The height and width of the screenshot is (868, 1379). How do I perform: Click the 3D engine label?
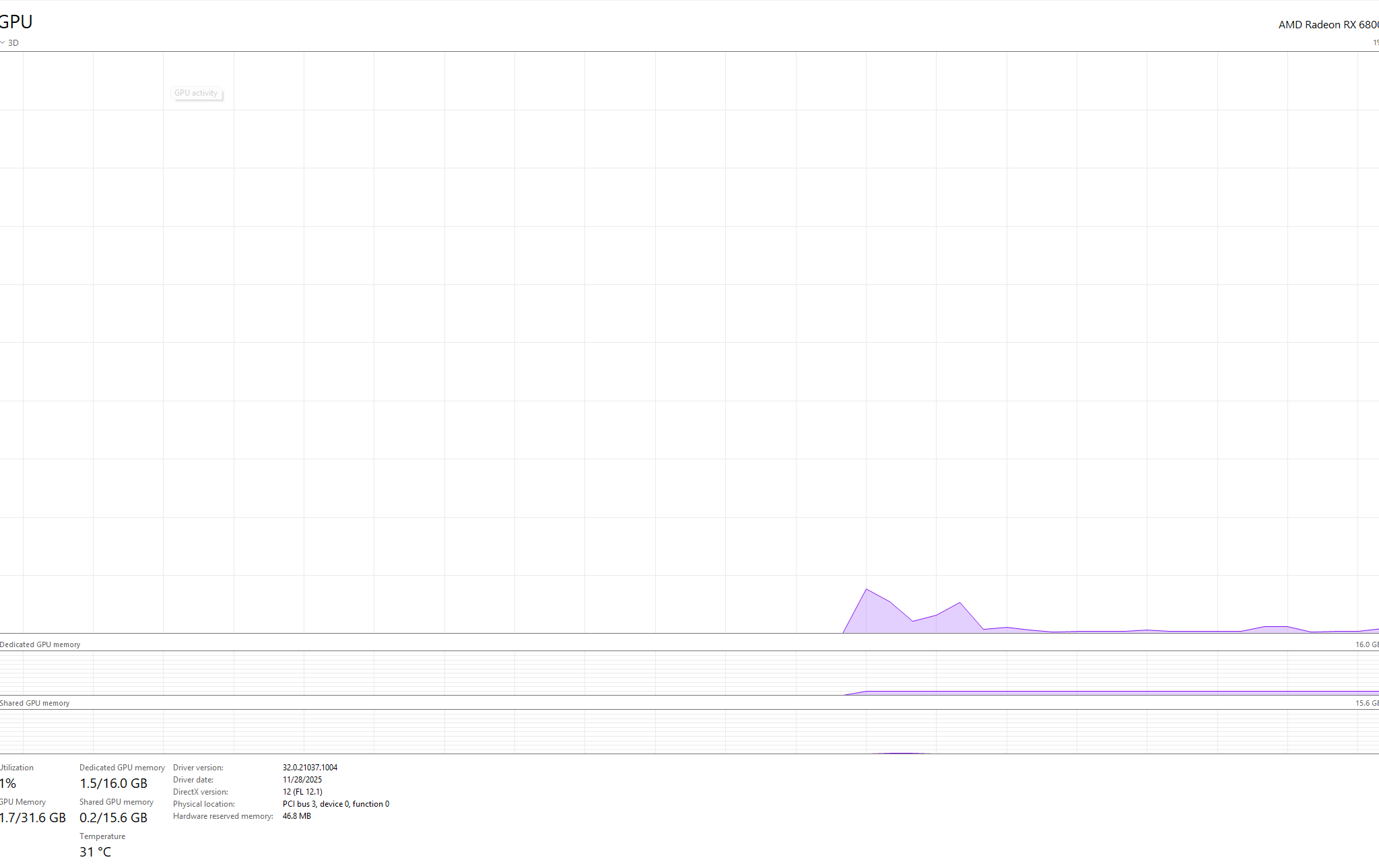pyautogui.click(x=13, y=43)
